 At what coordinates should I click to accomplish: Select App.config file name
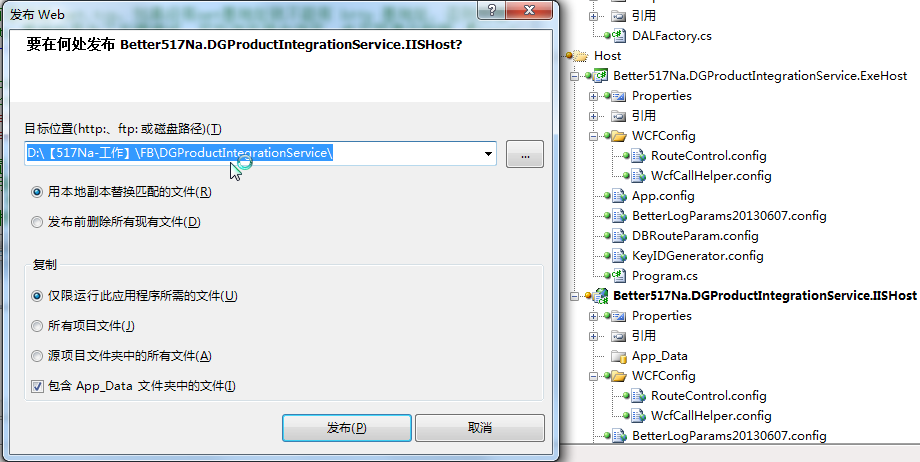[663, 195]
